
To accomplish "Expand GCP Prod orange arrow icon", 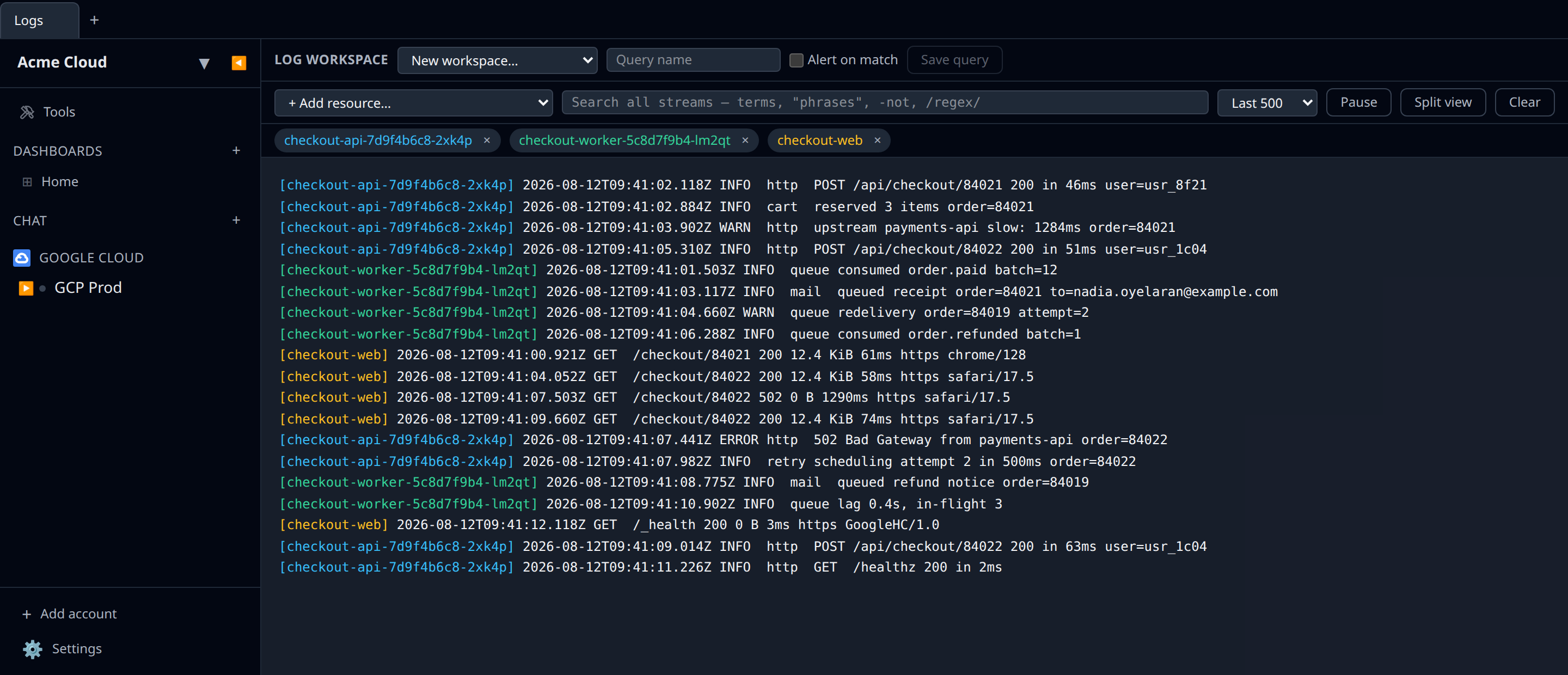I will click(26, 288).
